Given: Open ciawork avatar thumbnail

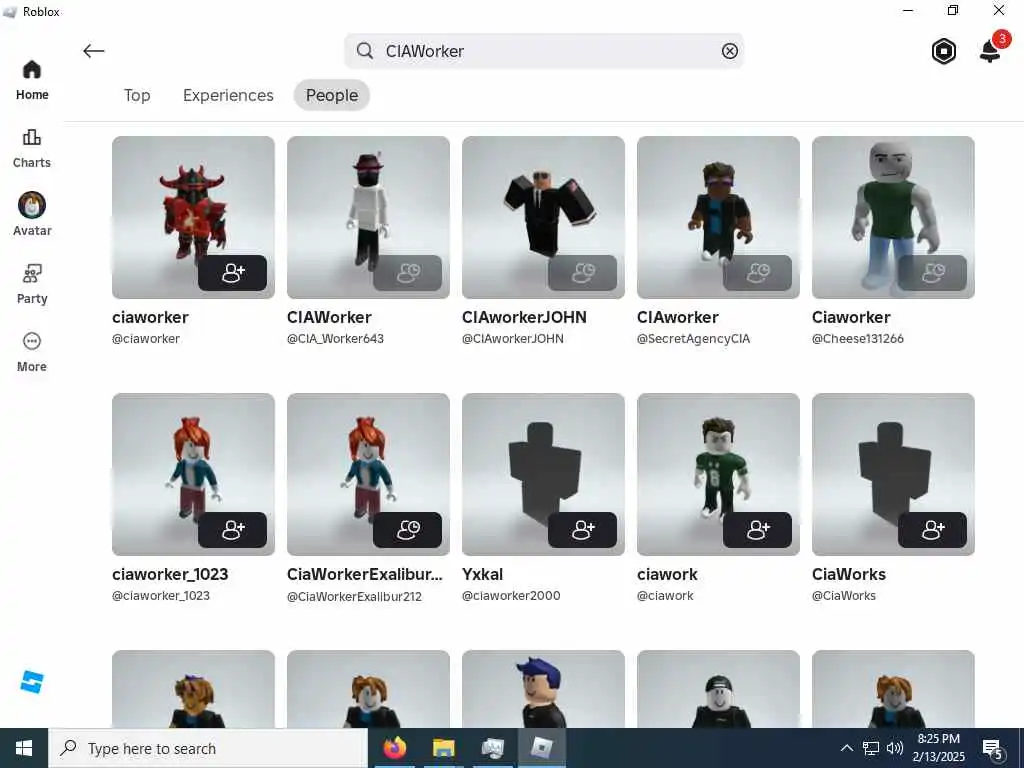Looking at the screenshot, I should [718, 475].
